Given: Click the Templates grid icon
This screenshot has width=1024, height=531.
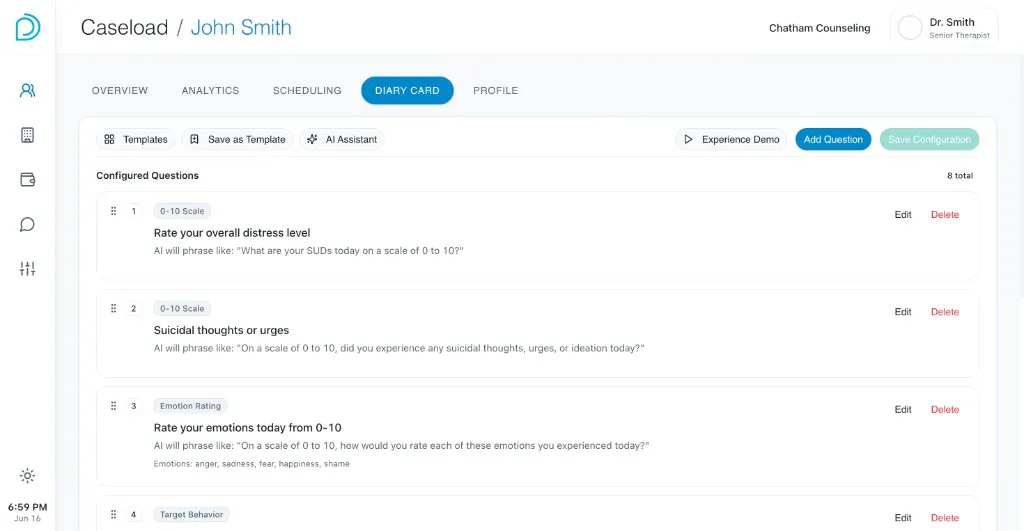Looking at the screenshot, I should tap(109, 139).
